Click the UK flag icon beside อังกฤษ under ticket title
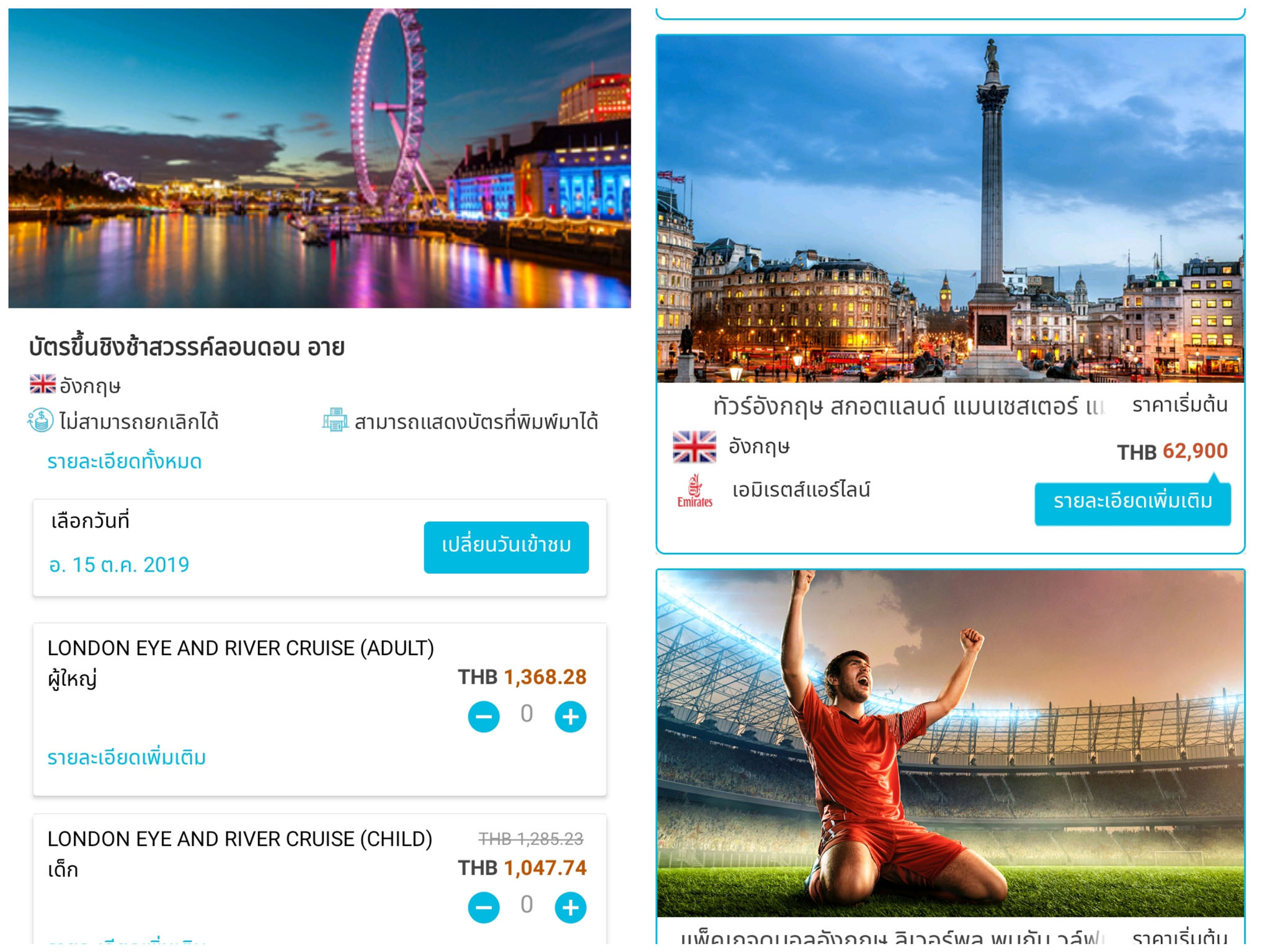This screenshot has height=952, width=1270. (x=42, y=384)
